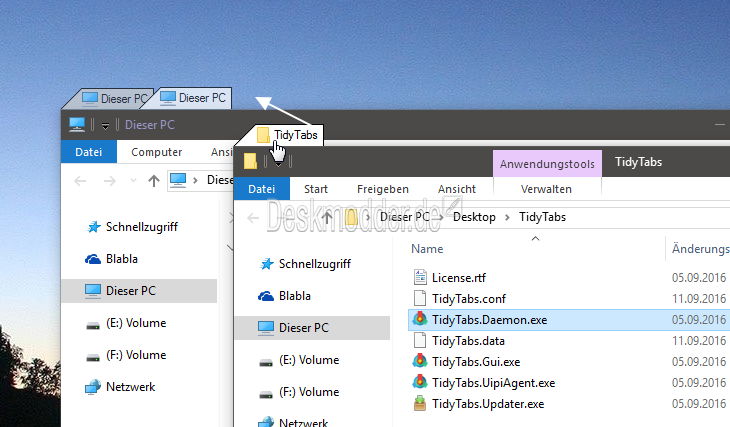Viewport: 730px width, 427px height.
Task: Open (E:) Volume in Dieser PC window sidebar
Action: point(135,323)
